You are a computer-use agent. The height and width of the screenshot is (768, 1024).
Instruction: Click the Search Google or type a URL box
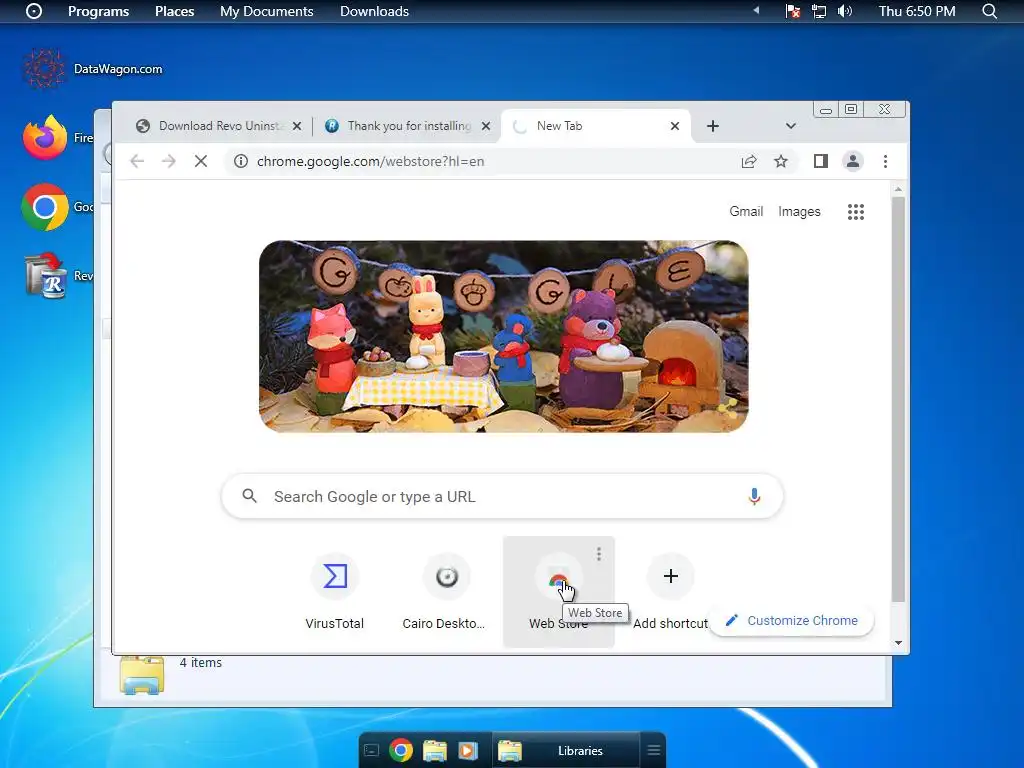click(502, 497)
